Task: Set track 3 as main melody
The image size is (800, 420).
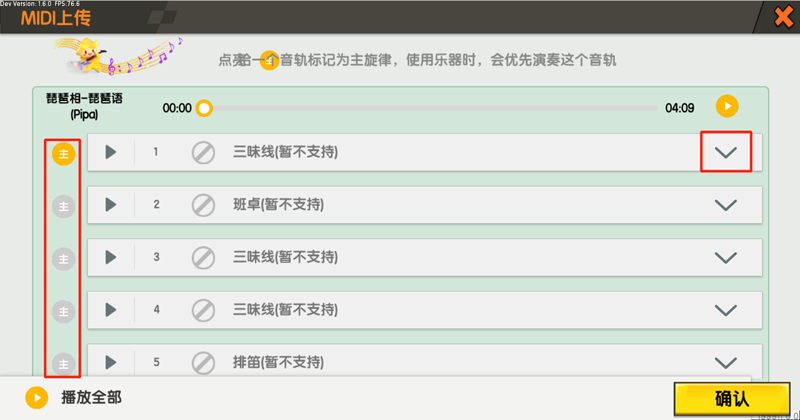Action: 64,259
